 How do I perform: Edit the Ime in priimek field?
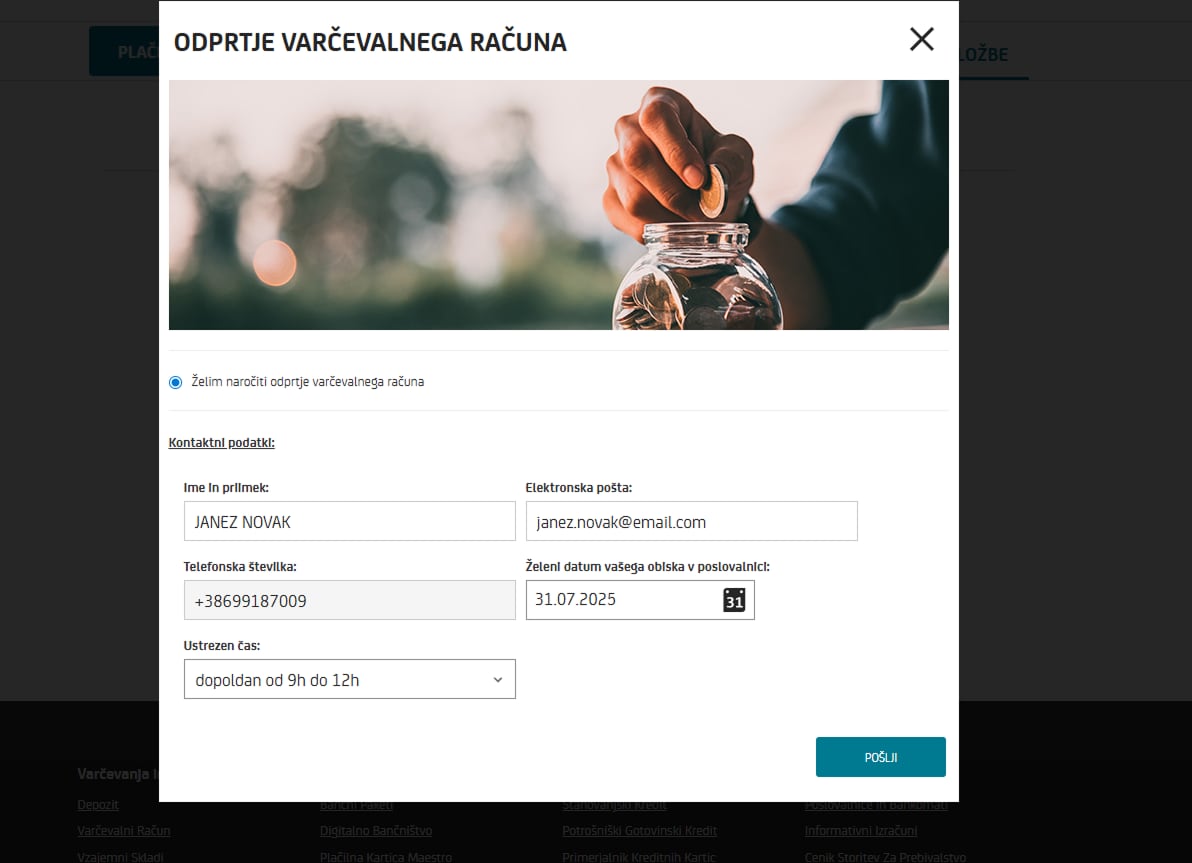click(x=350, y=521)
